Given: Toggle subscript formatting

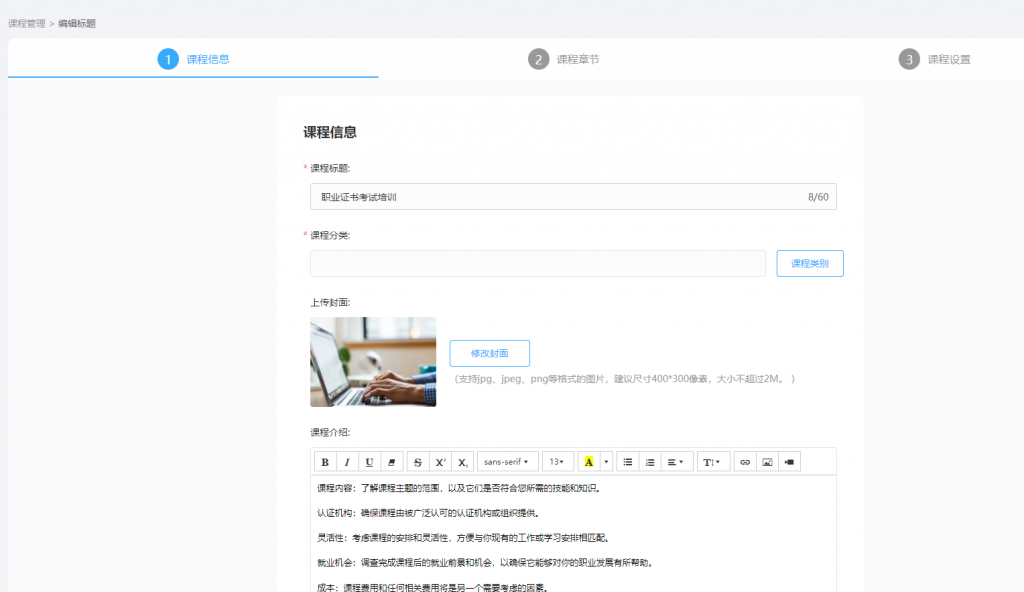Looking at the screenshot, I should (462, 462).
